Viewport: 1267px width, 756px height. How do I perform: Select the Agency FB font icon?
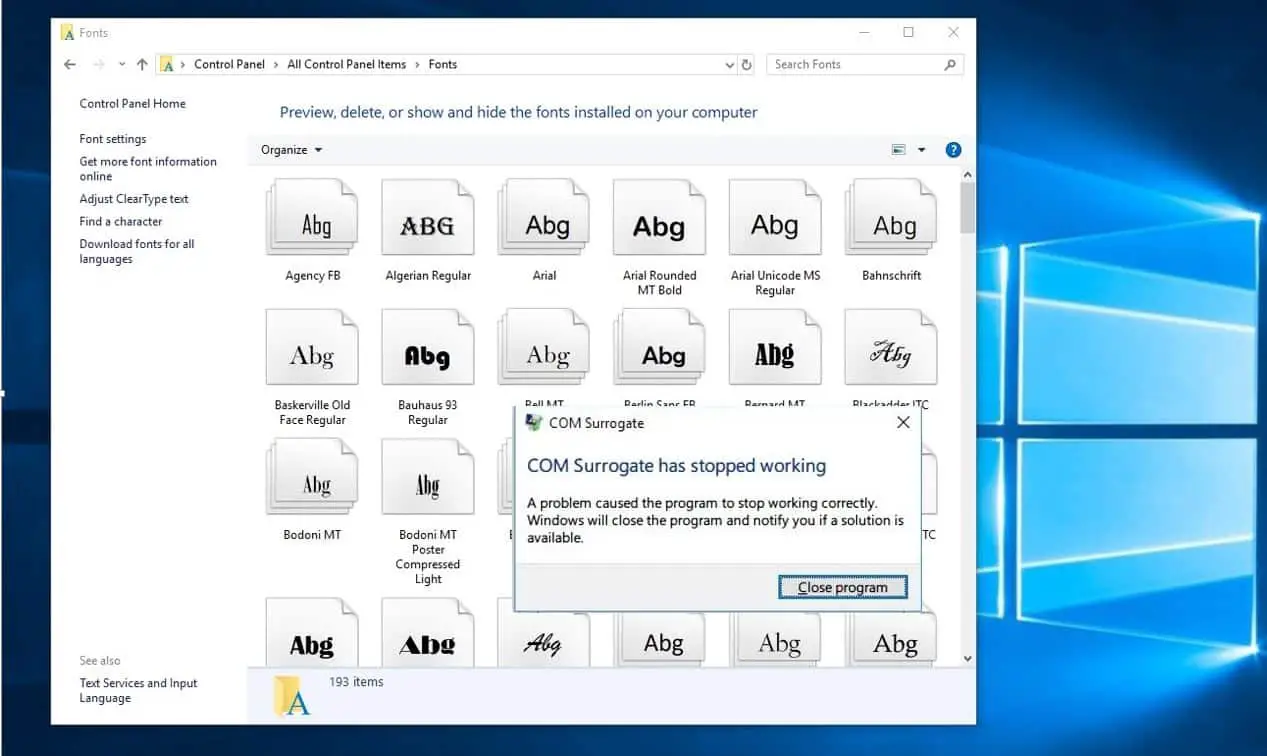click(x=312, y=217)
